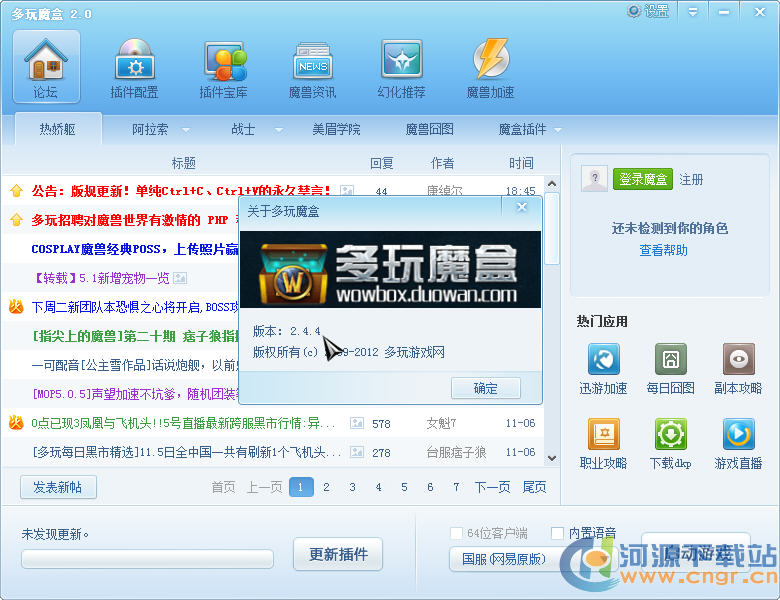Go to 下一页 next page
This screenshot has width=780, height=600.
point(492,487)
